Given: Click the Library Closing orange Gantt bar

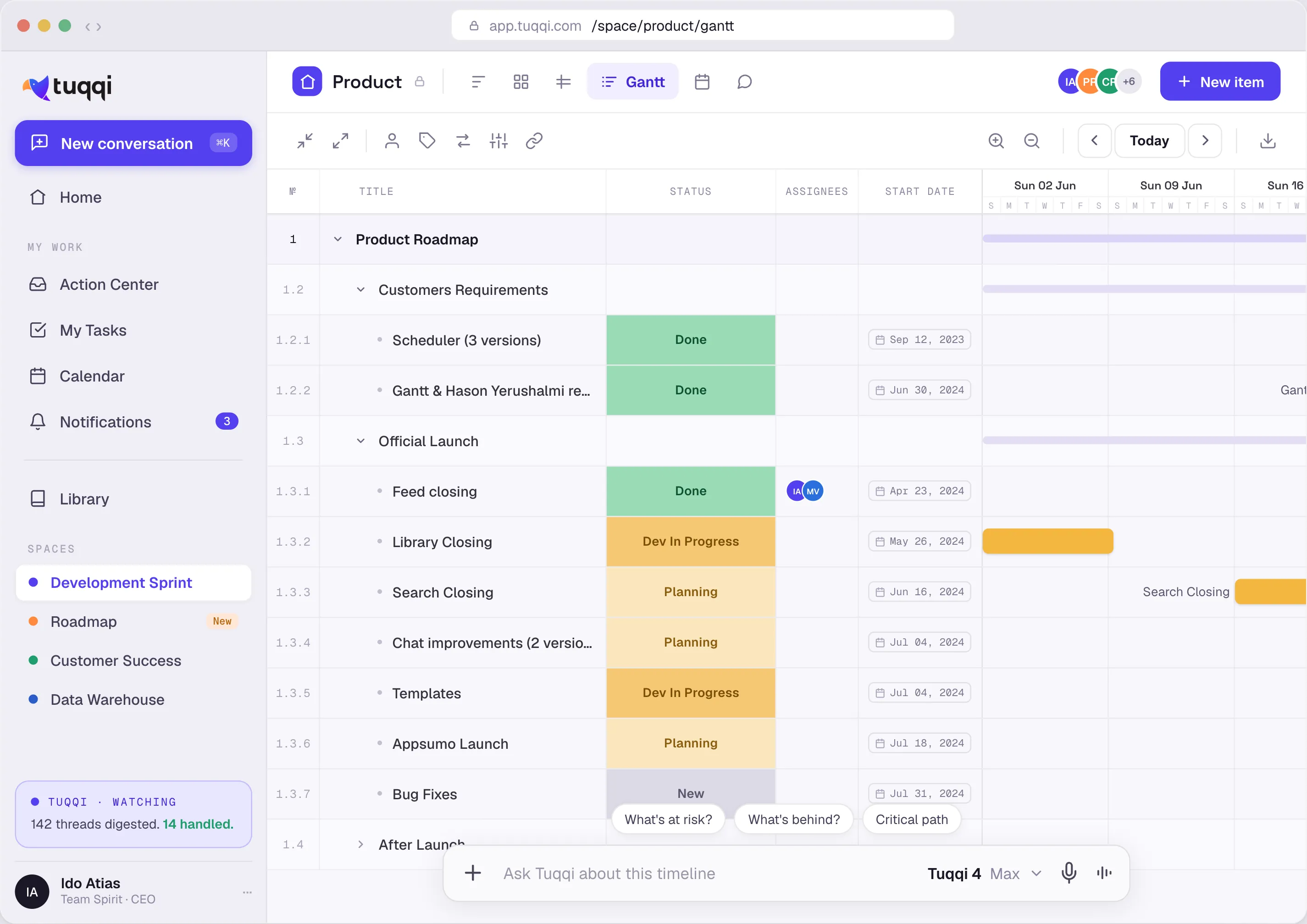Looking at the screenshot, I should (1047, 542).
